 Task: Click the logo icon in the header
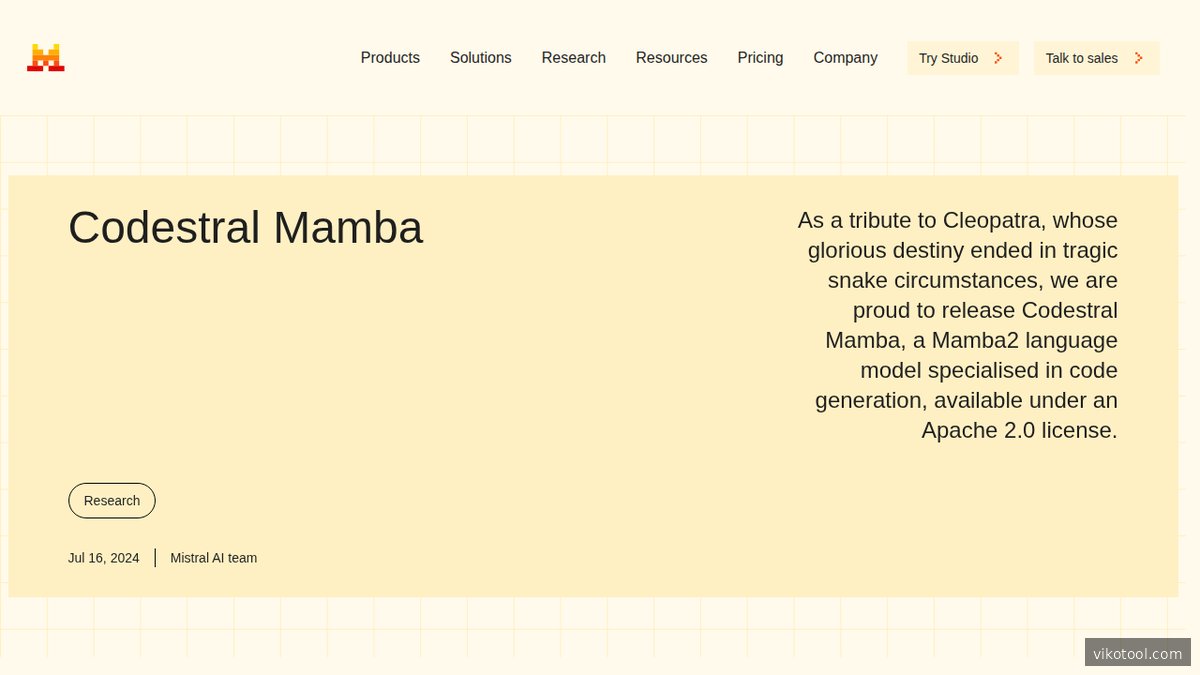46,57
